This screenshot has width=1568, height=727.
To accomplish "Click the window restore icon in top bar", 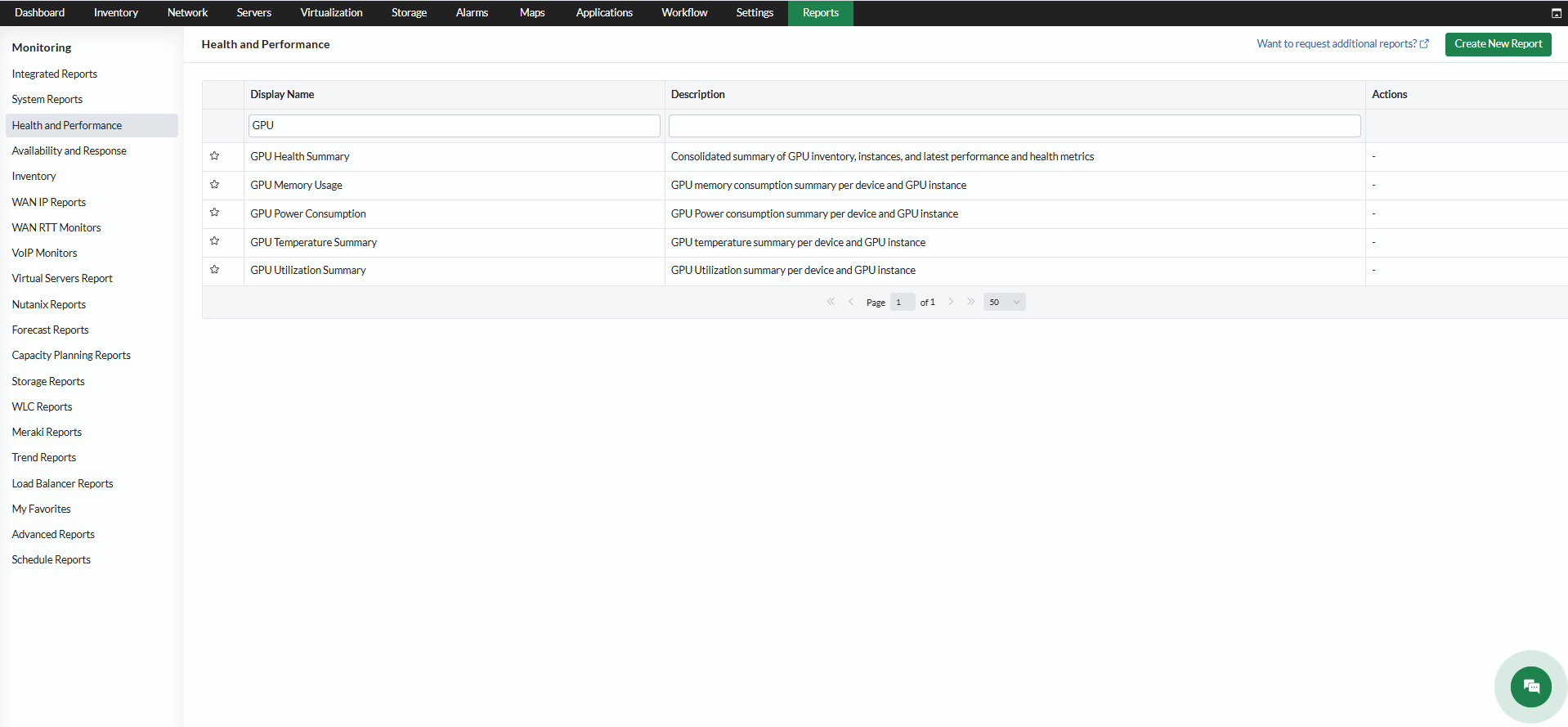I will coord(1557,13).
